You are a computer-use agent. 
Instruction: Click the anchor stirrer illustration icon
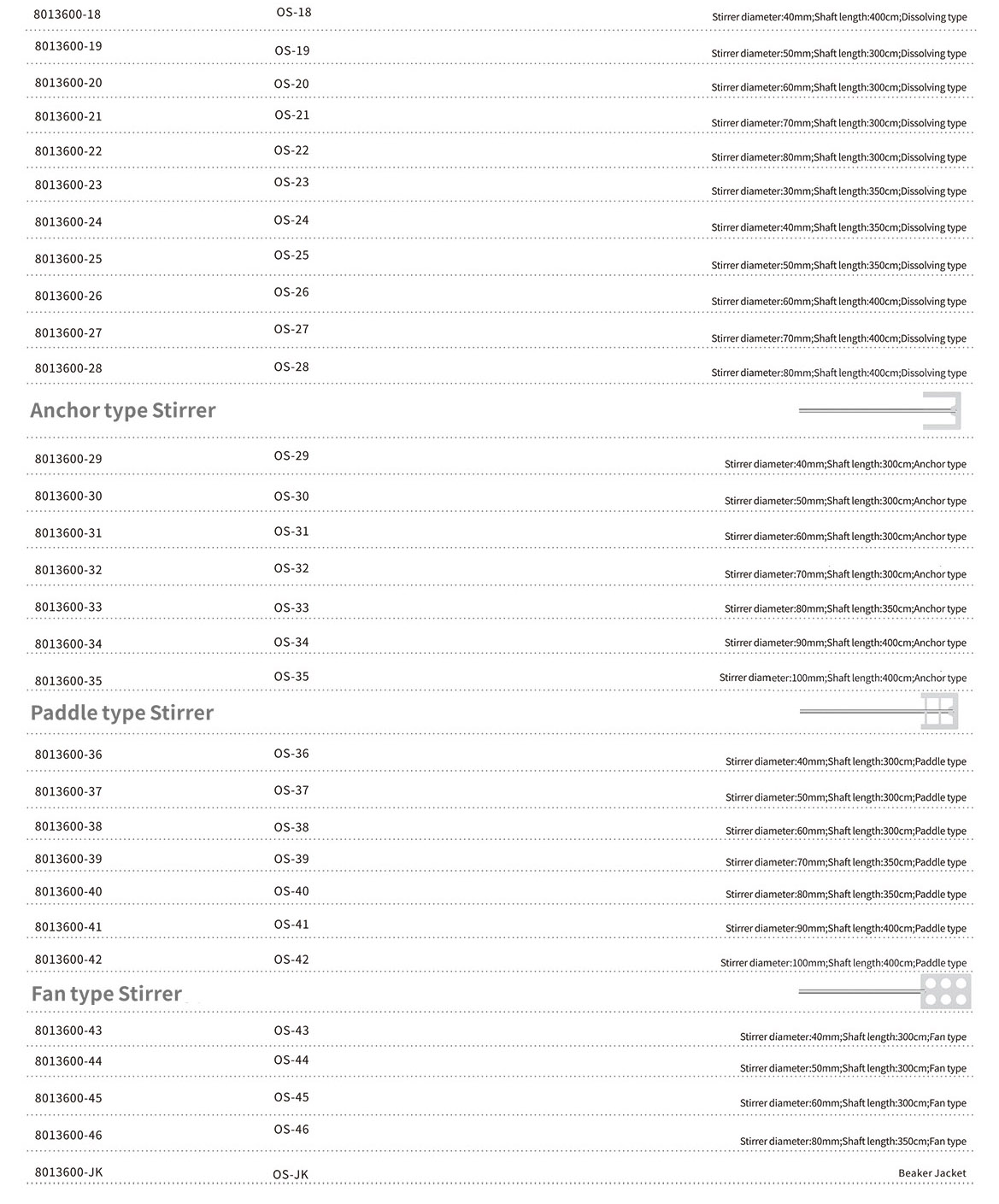(x=880, y=411)
